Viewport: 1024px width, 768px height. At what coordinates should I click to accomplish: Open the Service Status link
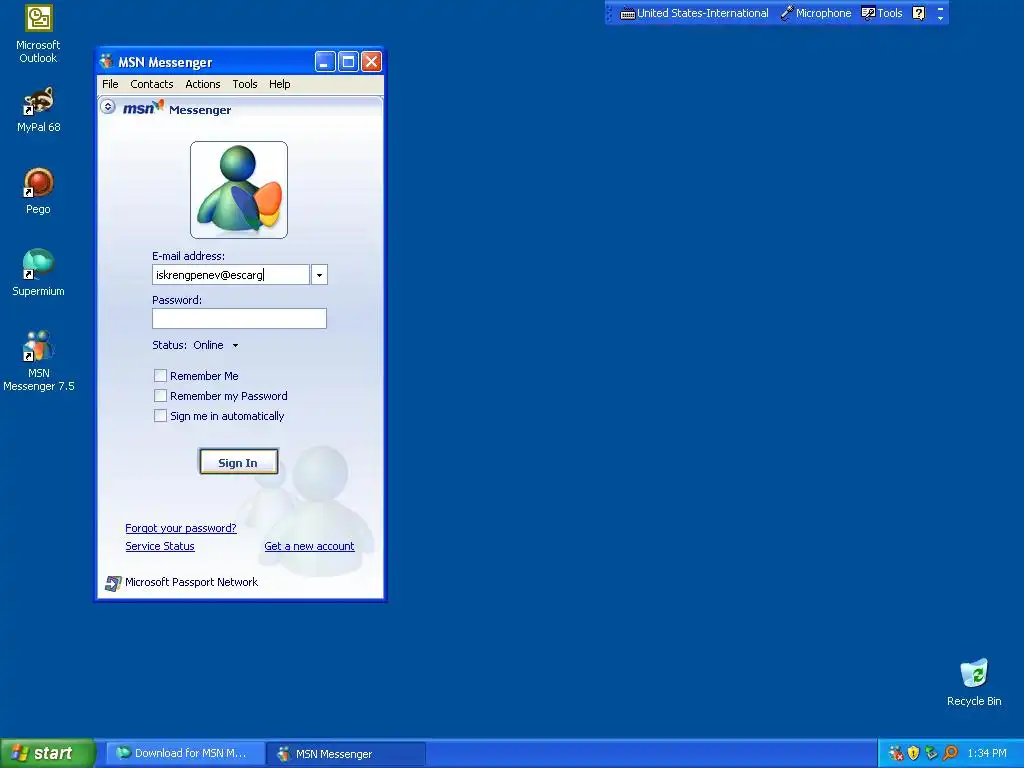pos(160,547)
